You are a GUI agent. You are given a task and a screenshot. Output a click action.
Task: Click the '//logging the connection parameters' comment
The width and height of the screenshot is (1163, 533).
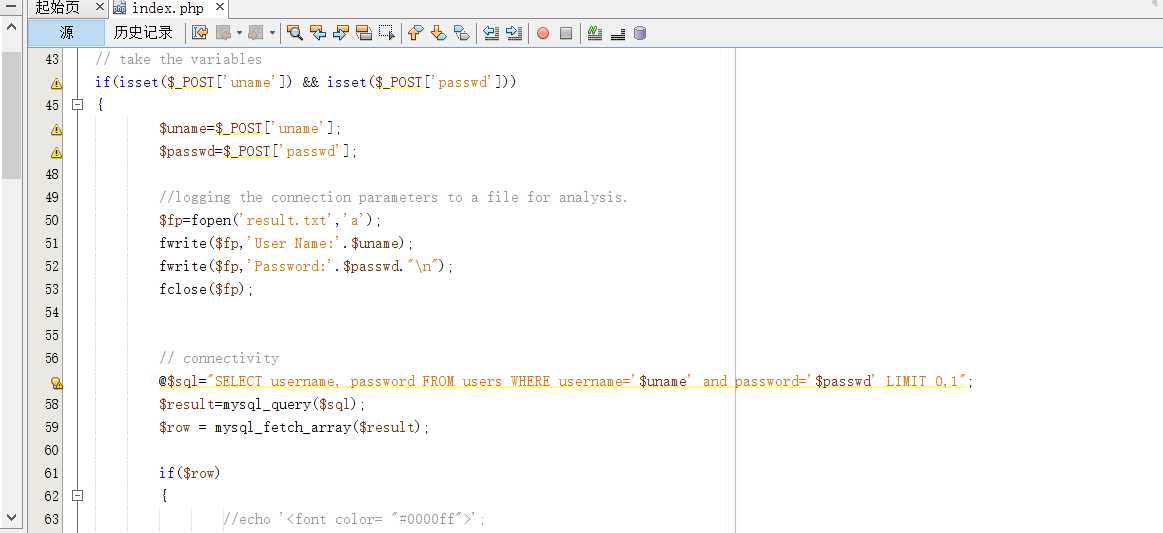tap(393, 197)
